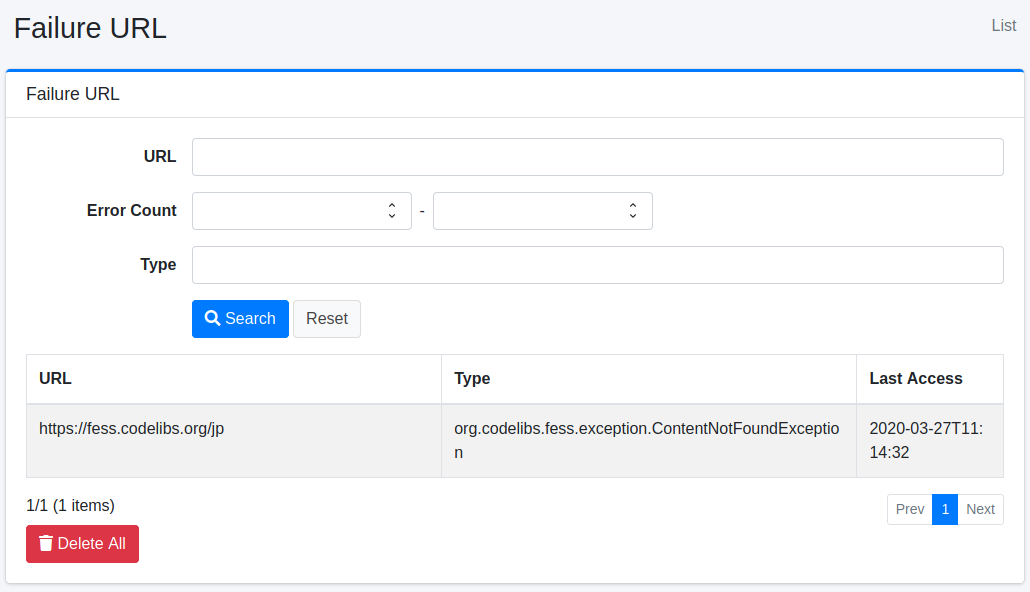
Task: Open the List link at top right
Action: (1003, 25)
